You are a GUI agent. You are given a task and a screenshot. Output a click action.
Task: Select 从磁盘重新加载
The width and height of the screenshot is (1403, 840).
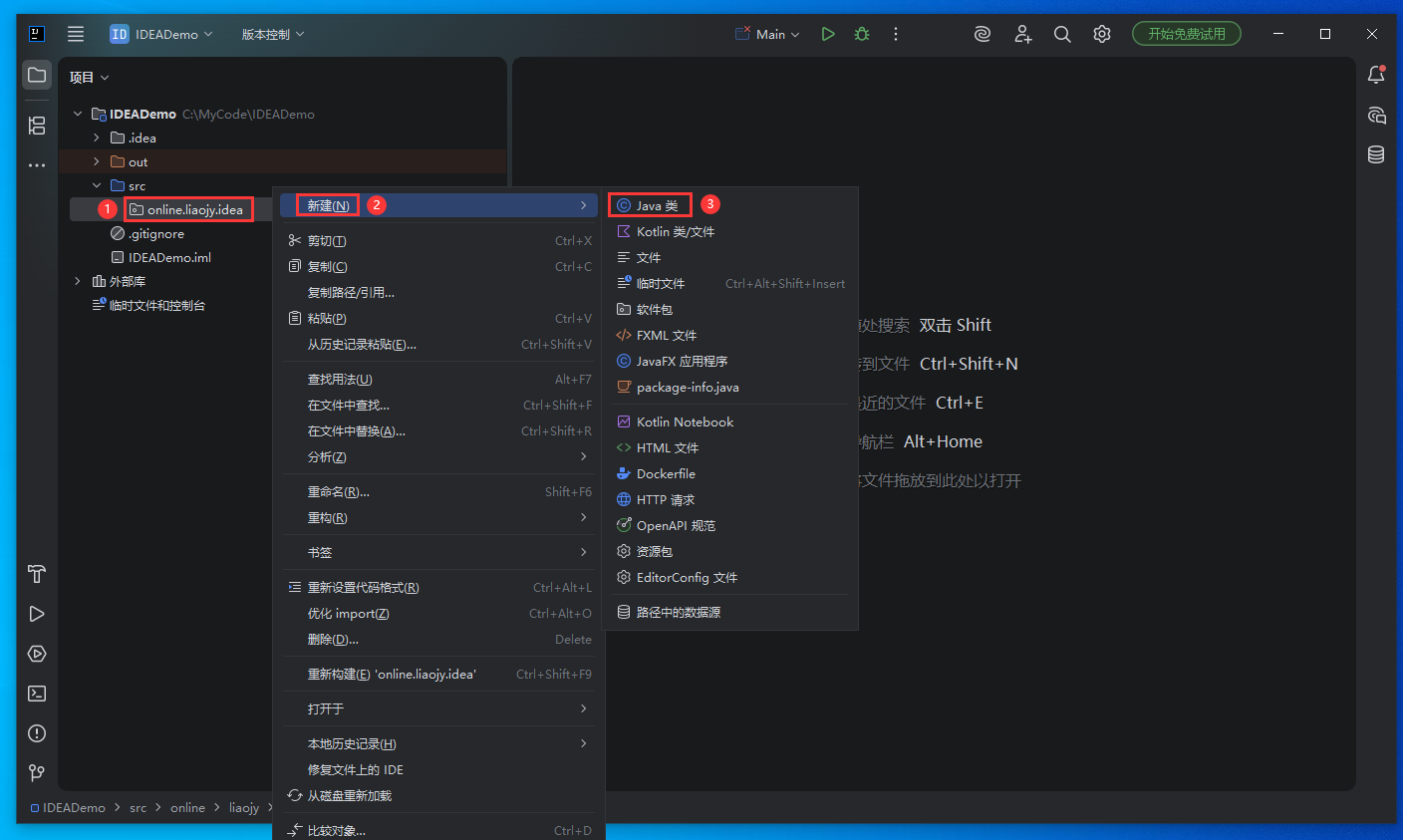point(438,795)
